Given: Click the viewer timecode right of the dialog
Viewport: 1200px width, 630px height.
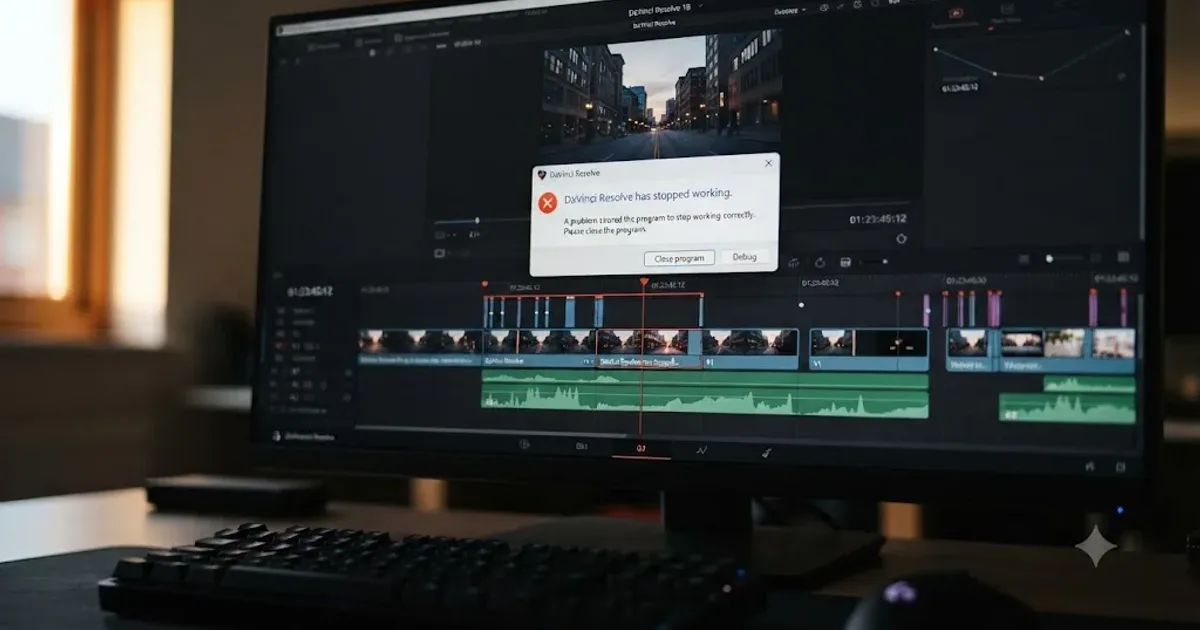Looking at the screenshot, I should pos(878,218).
